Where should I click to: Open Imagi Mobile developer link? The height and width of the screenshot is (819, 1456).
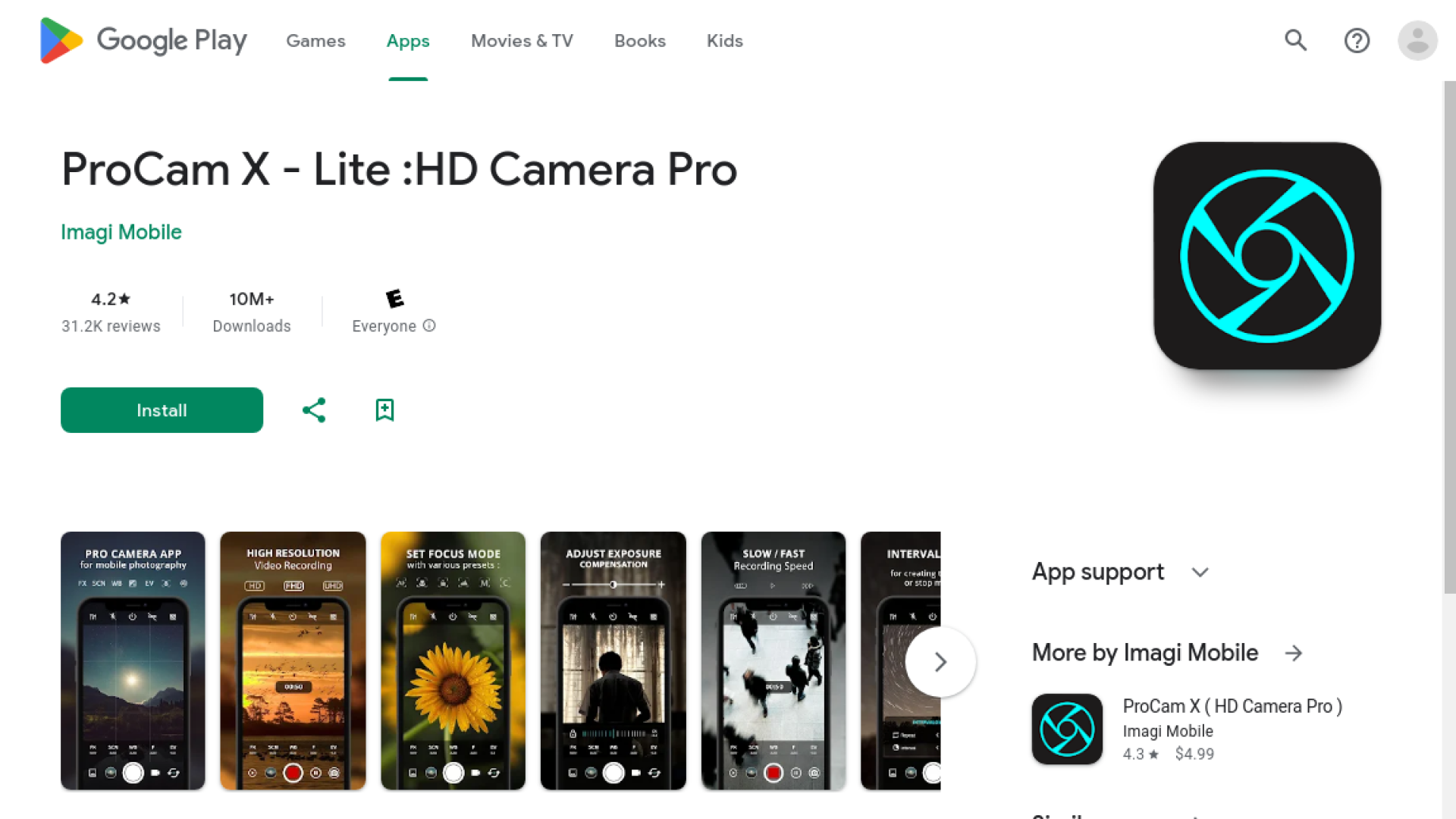[x=121, y=232]
